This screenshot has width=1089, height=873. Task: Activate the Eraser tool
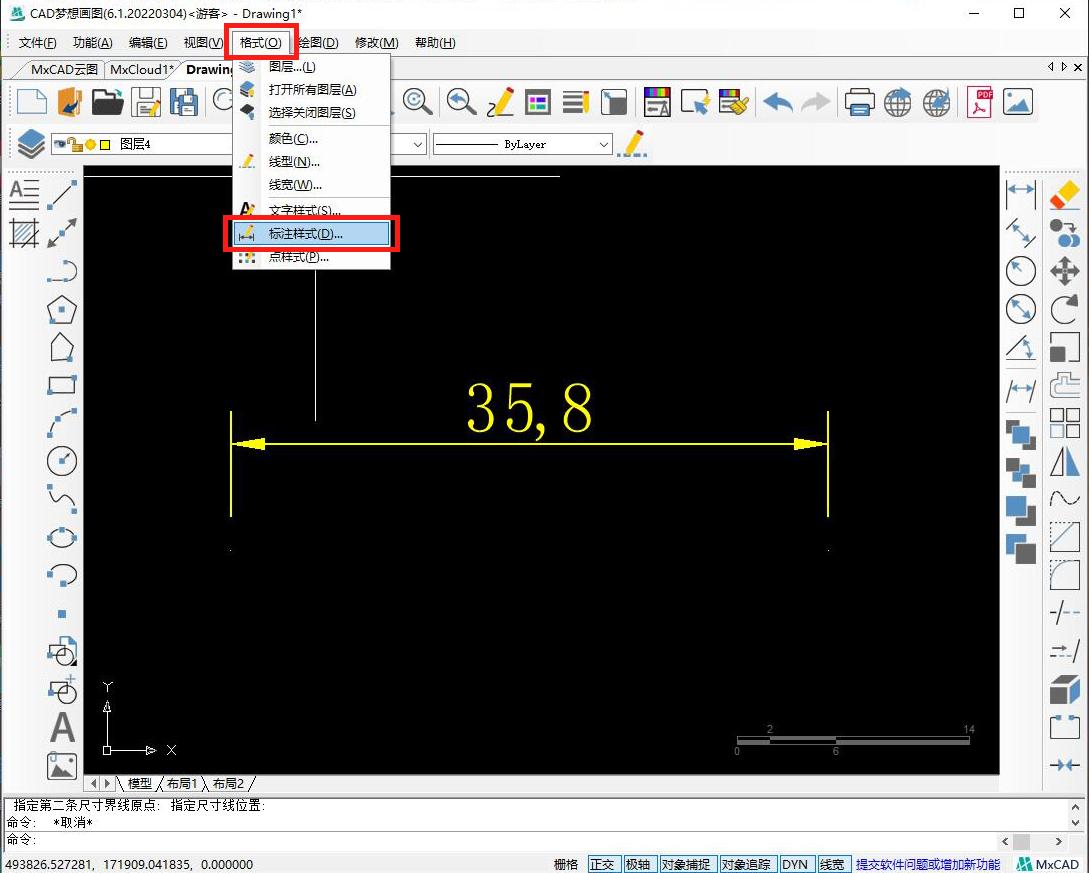click(1064, 193)
